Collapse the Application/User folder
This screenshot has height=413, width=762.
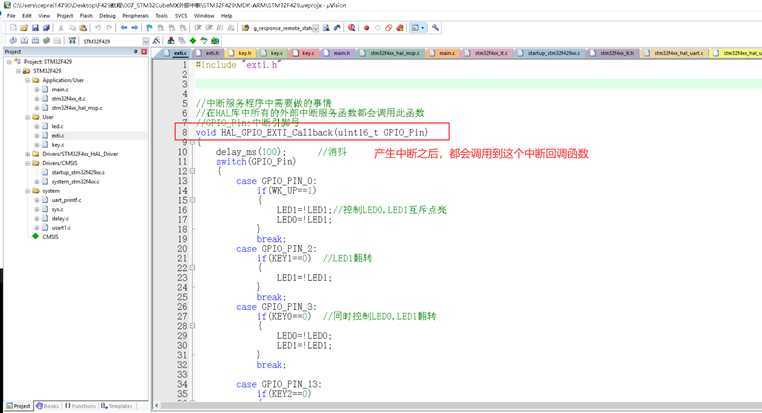[27, 80]
